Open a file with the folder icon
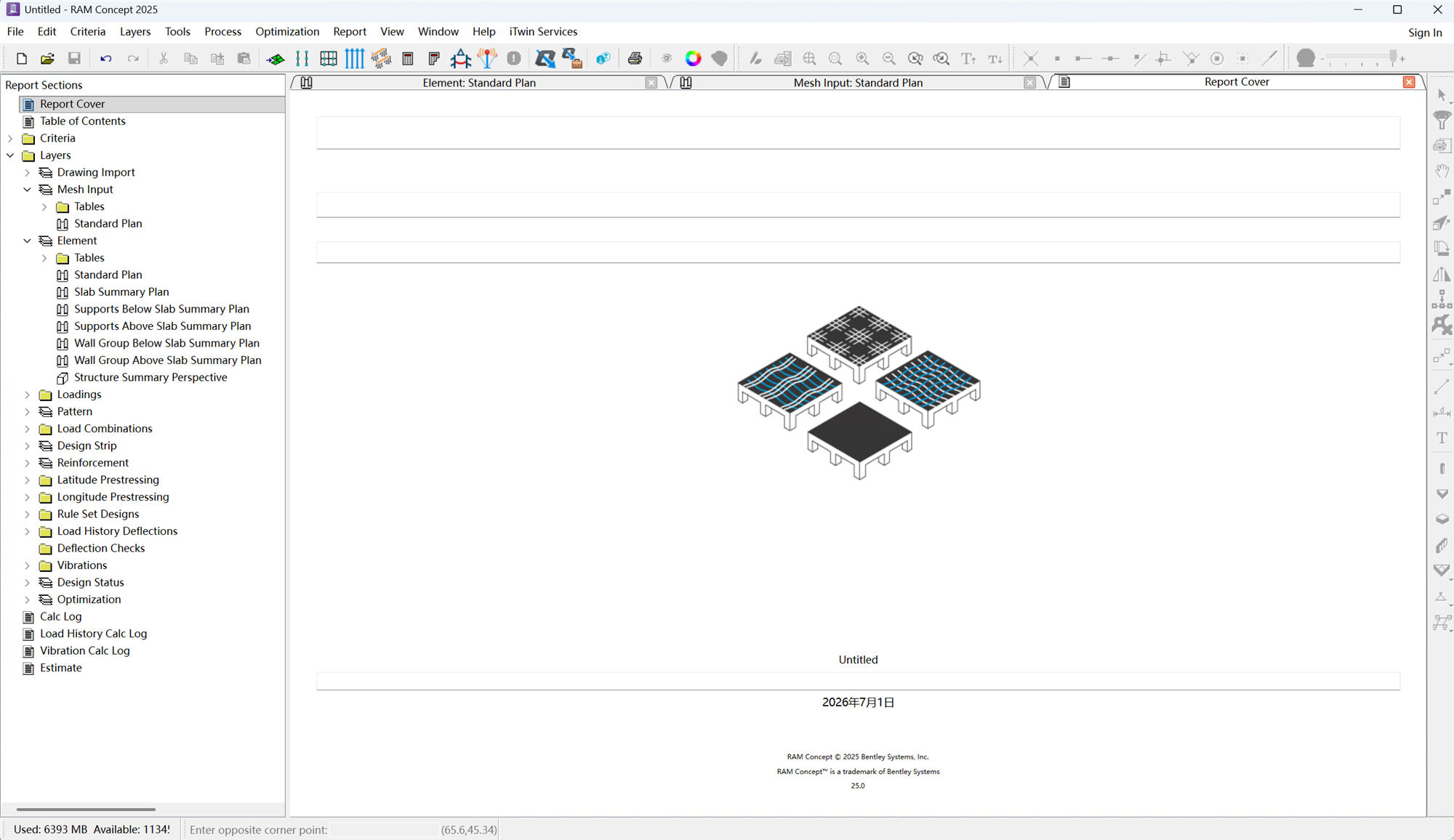Viewport: 1454px width, 840px height. (x=48, y=59)
